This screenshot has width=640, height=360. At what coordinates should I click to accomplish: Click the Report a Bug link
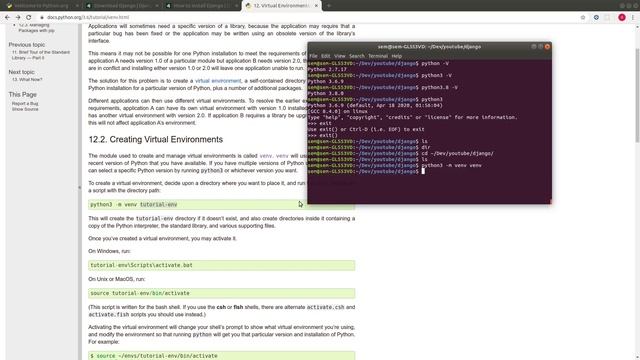(x=25, y=104)
